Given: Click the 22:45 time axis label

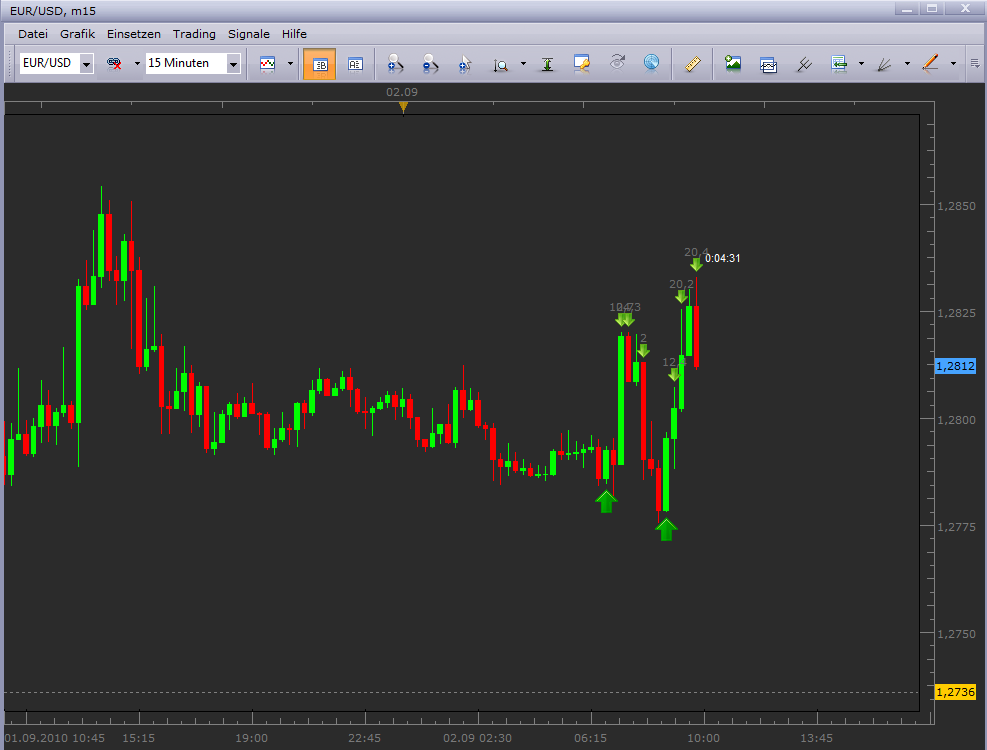Looking at the screenshot, I should pyautogui.click(x=364, y=737).
